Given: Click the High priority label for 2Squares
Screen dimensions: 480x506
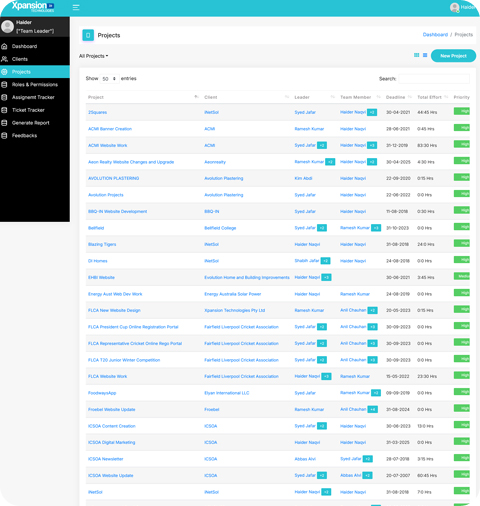Looking at the screenshot, I should click(x=462, y=111).
